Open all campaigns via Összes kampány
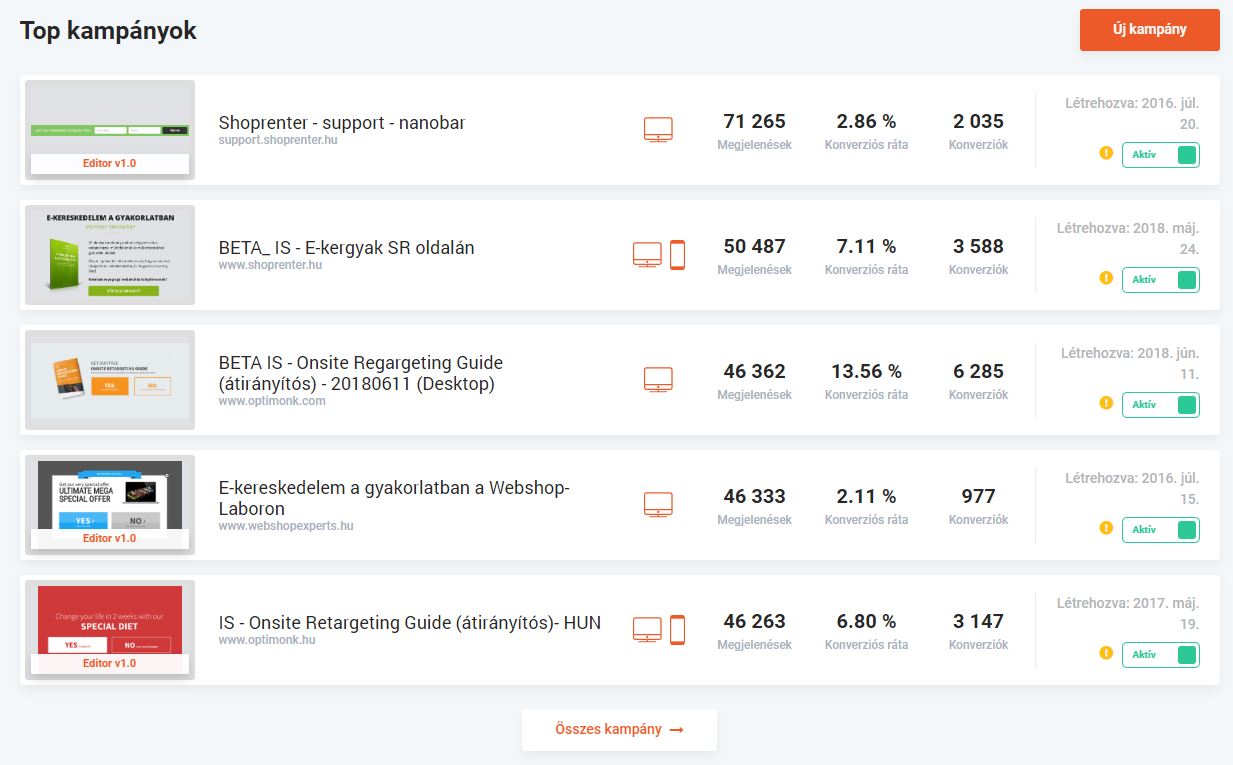This screenshot has height=765, width=1233. coord(619,730)
